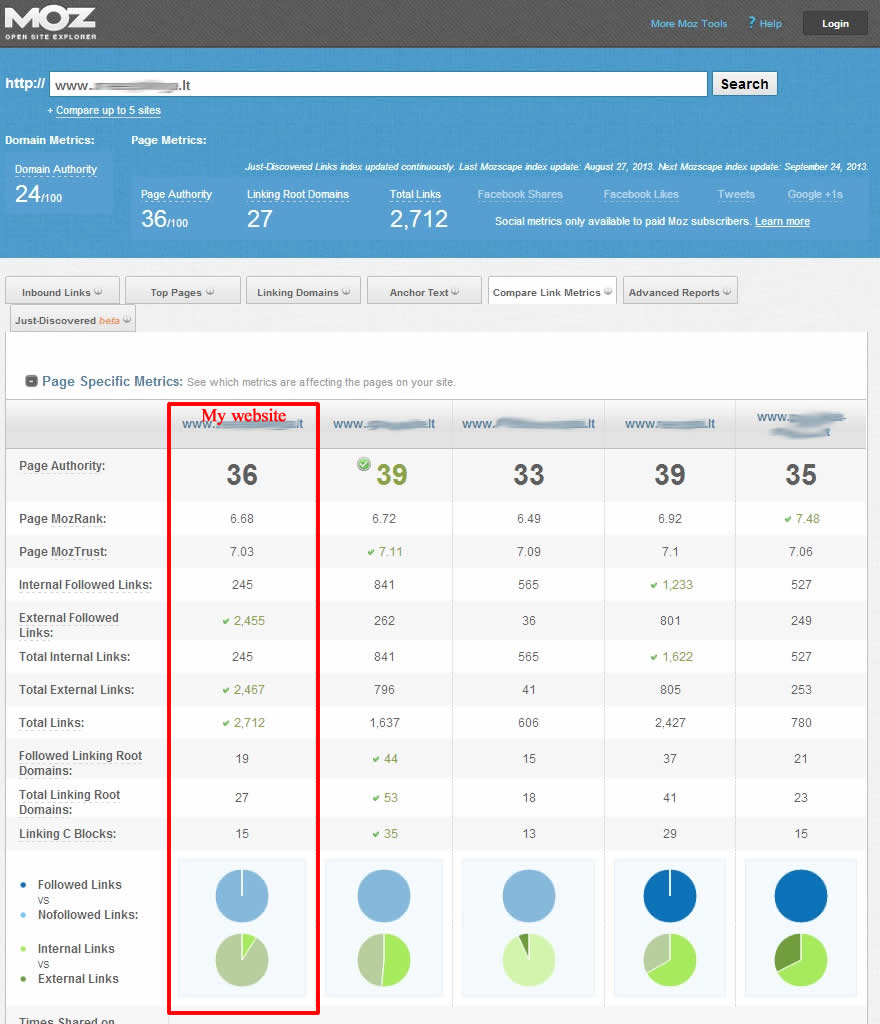Click the Page MozRank row label
The height and width of the screenshot is (1024, 880).
(62, 519)
